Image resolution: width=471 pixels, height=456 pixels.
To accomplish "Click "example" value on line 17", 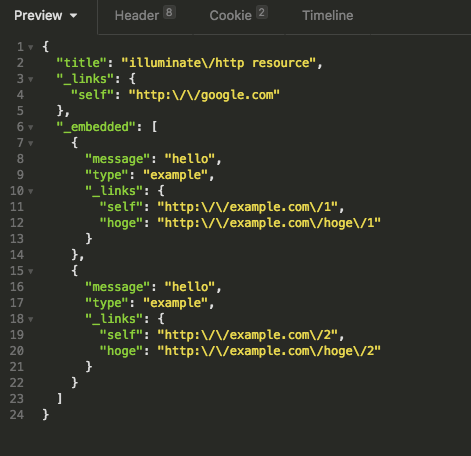I will click(x=175, y=303).
